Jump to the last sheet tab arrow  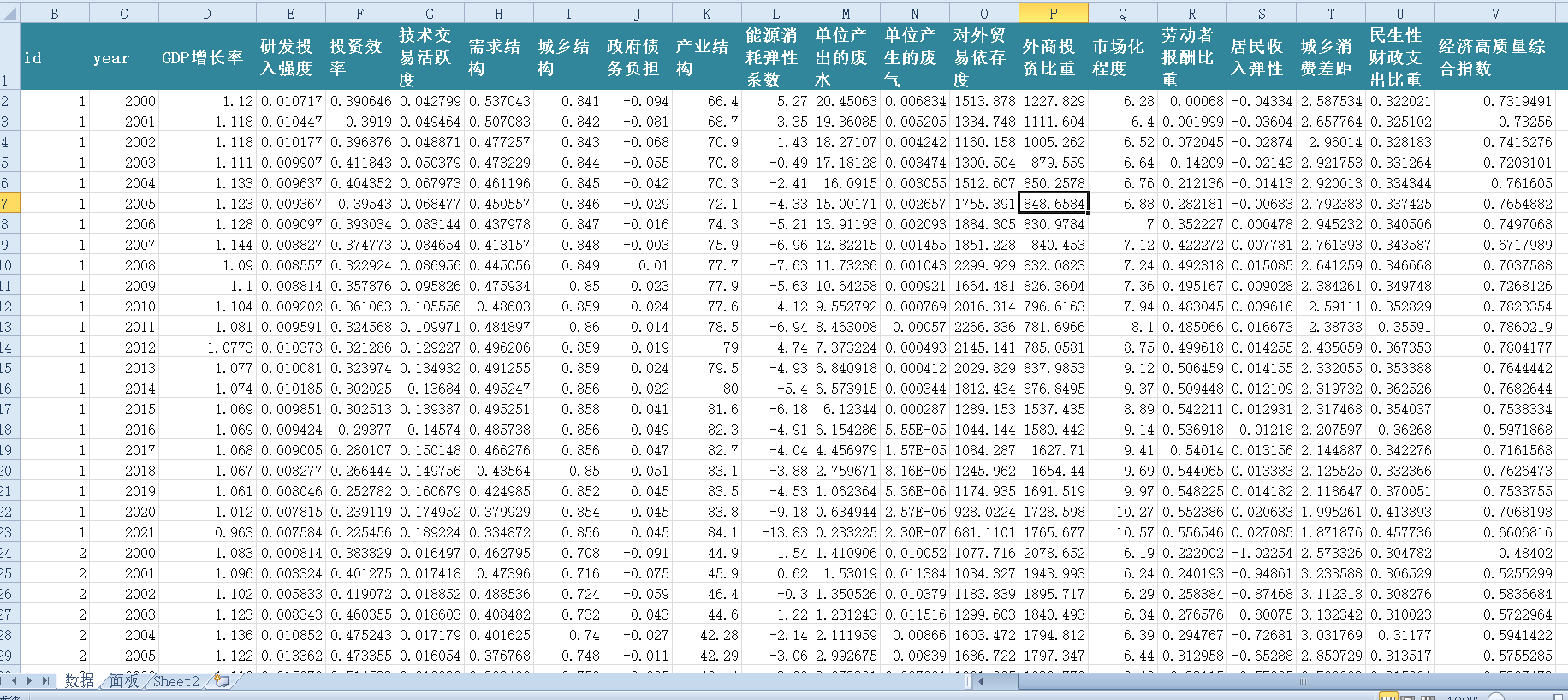pos(45,681)
